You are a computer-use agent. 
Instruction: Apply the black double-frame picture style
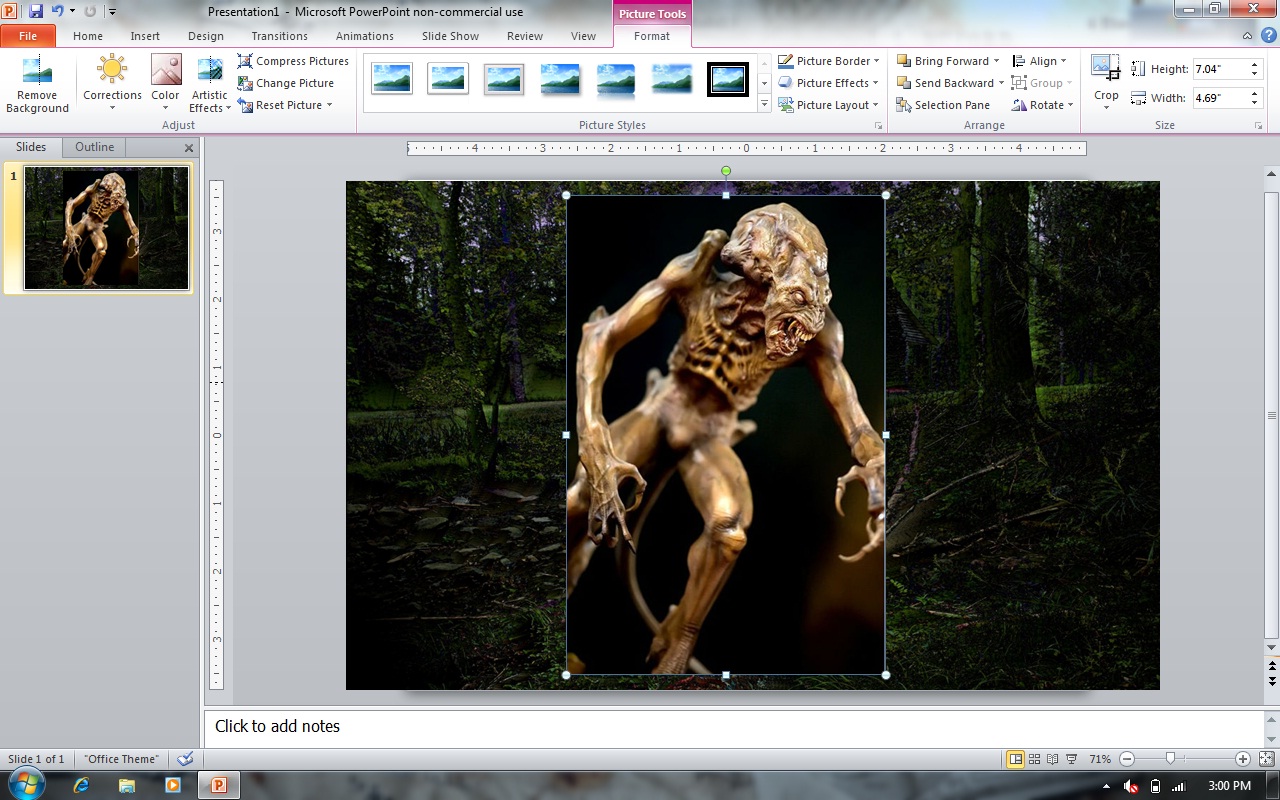(728, 78)
